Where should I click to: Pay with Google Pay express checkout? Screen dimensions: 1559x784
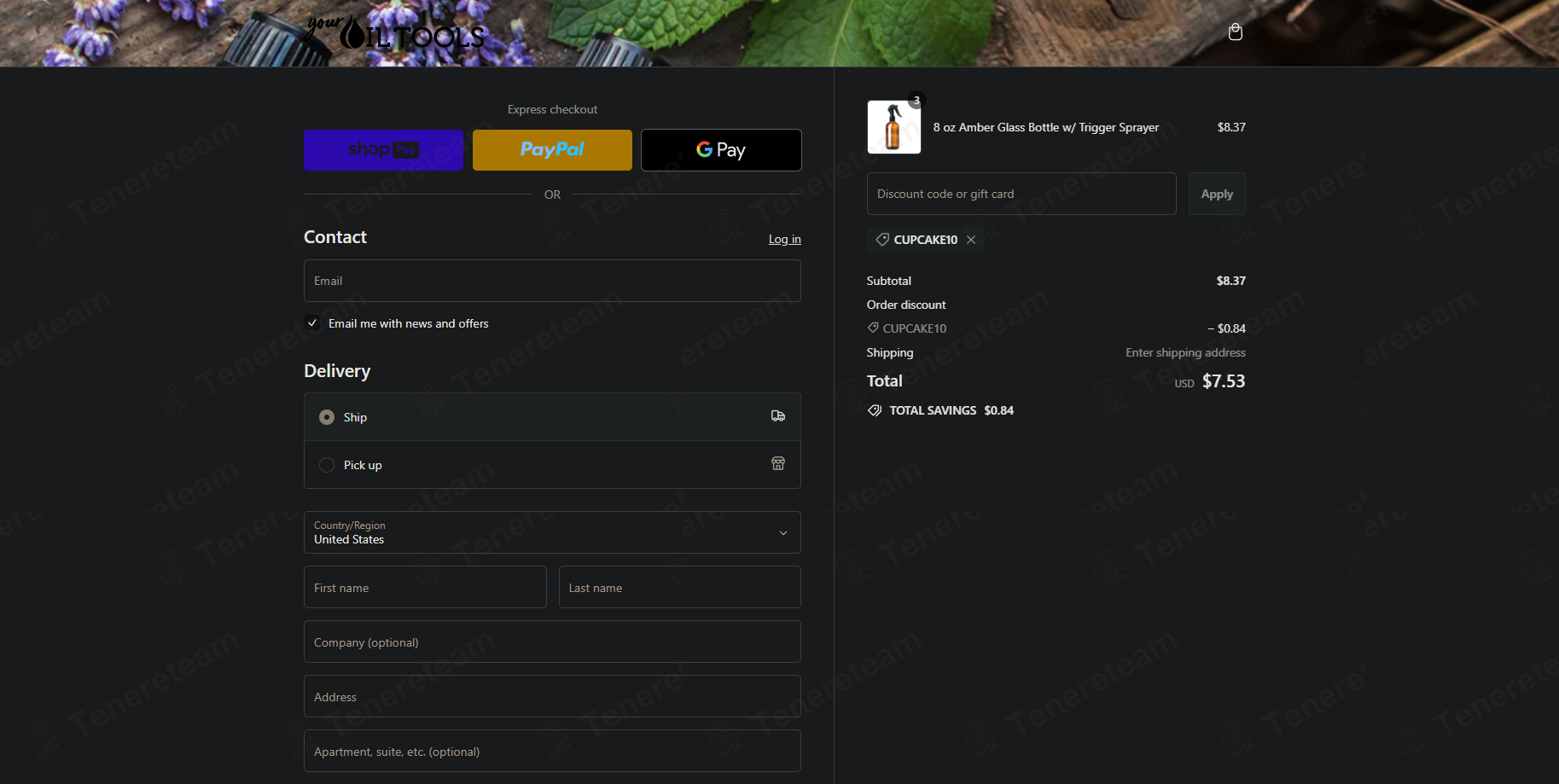(x=721, y=150)
